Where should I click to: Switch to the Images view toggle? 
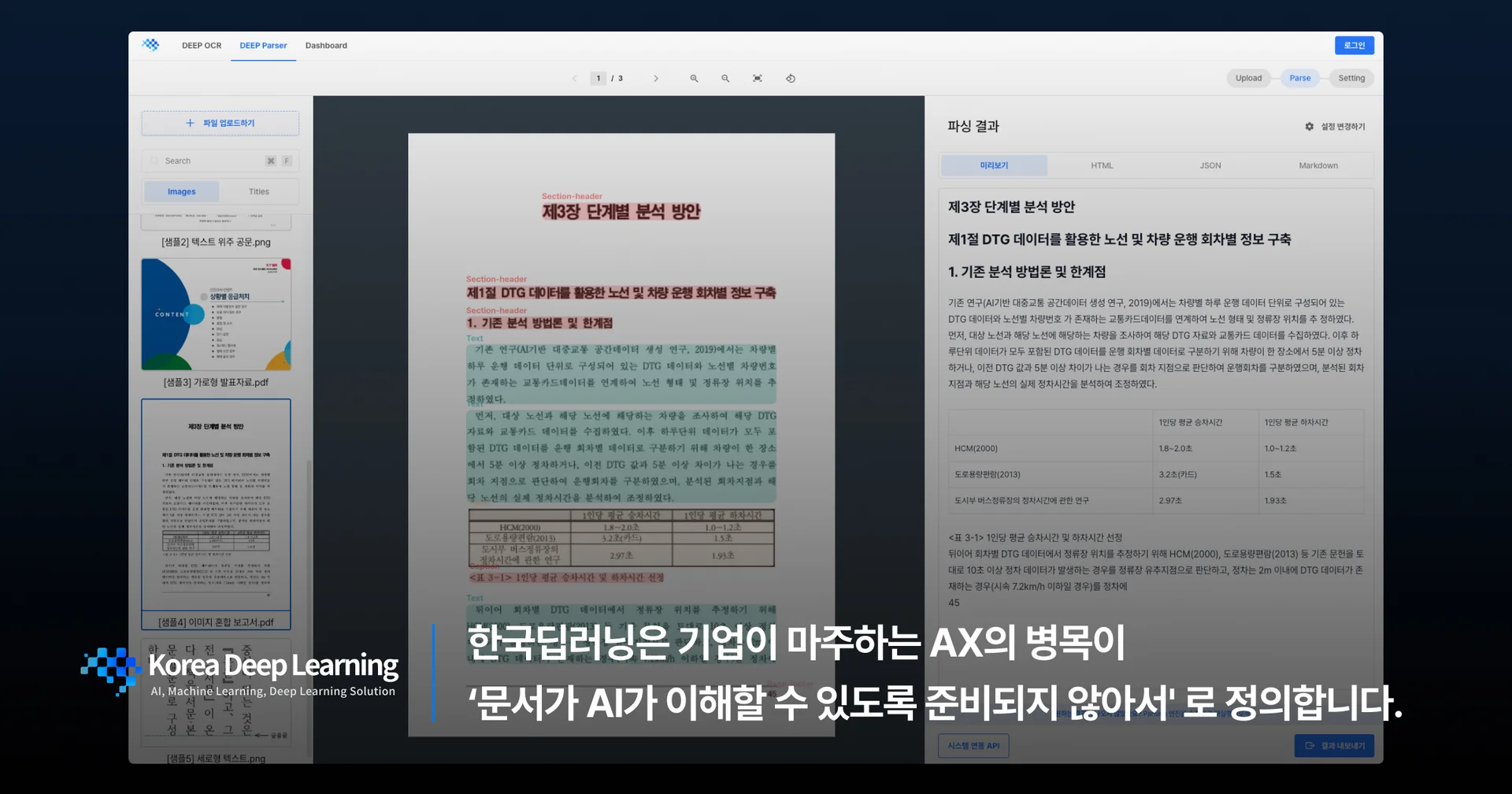pyautogui.click(x=181, y=191)
